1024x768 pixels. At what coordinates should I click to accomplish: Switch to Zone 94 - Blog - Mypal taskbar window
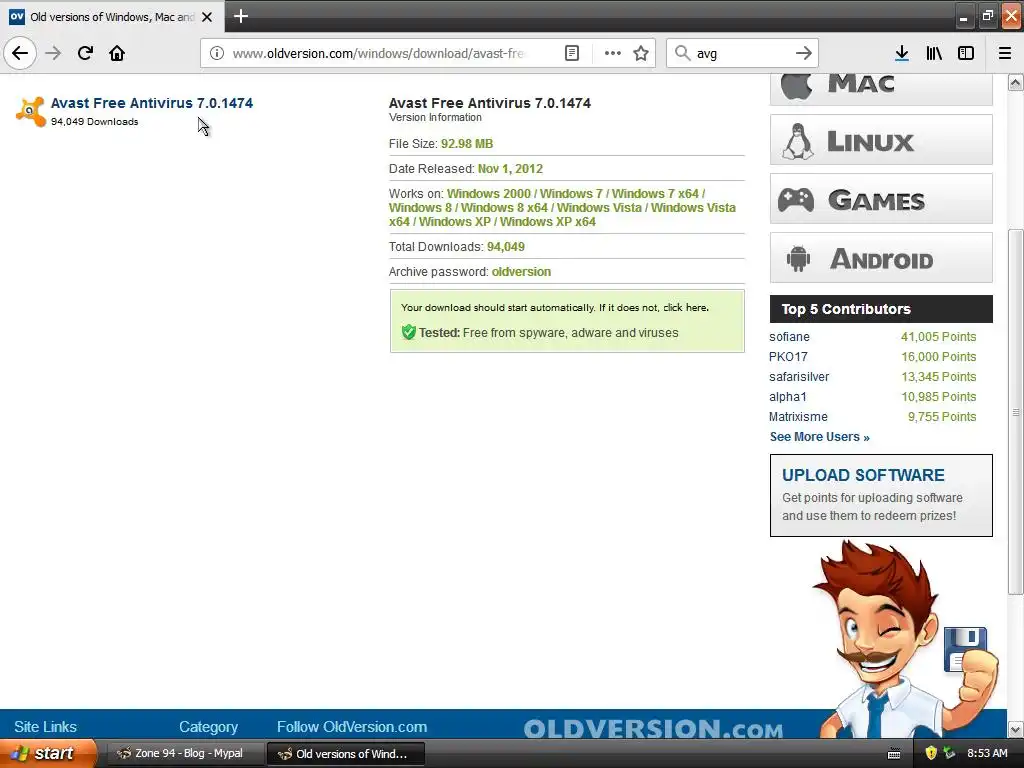click(184, 754)
